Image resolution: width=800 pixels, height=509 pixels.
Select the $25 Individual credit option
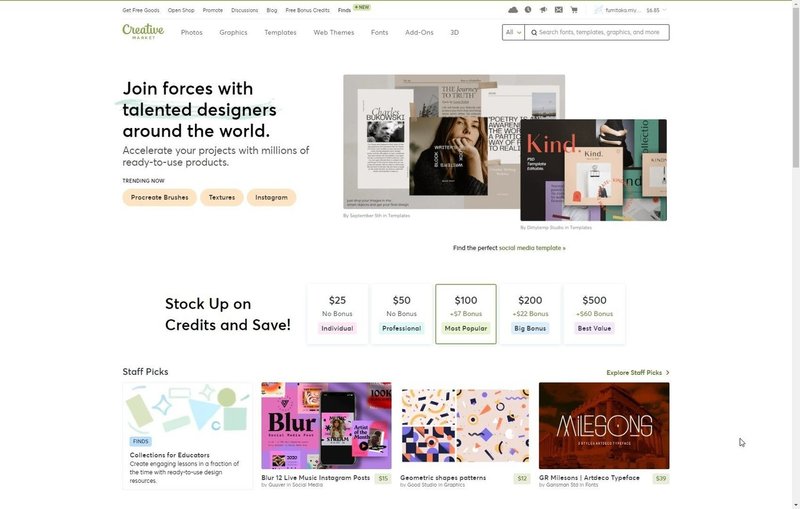click(337, 314)
